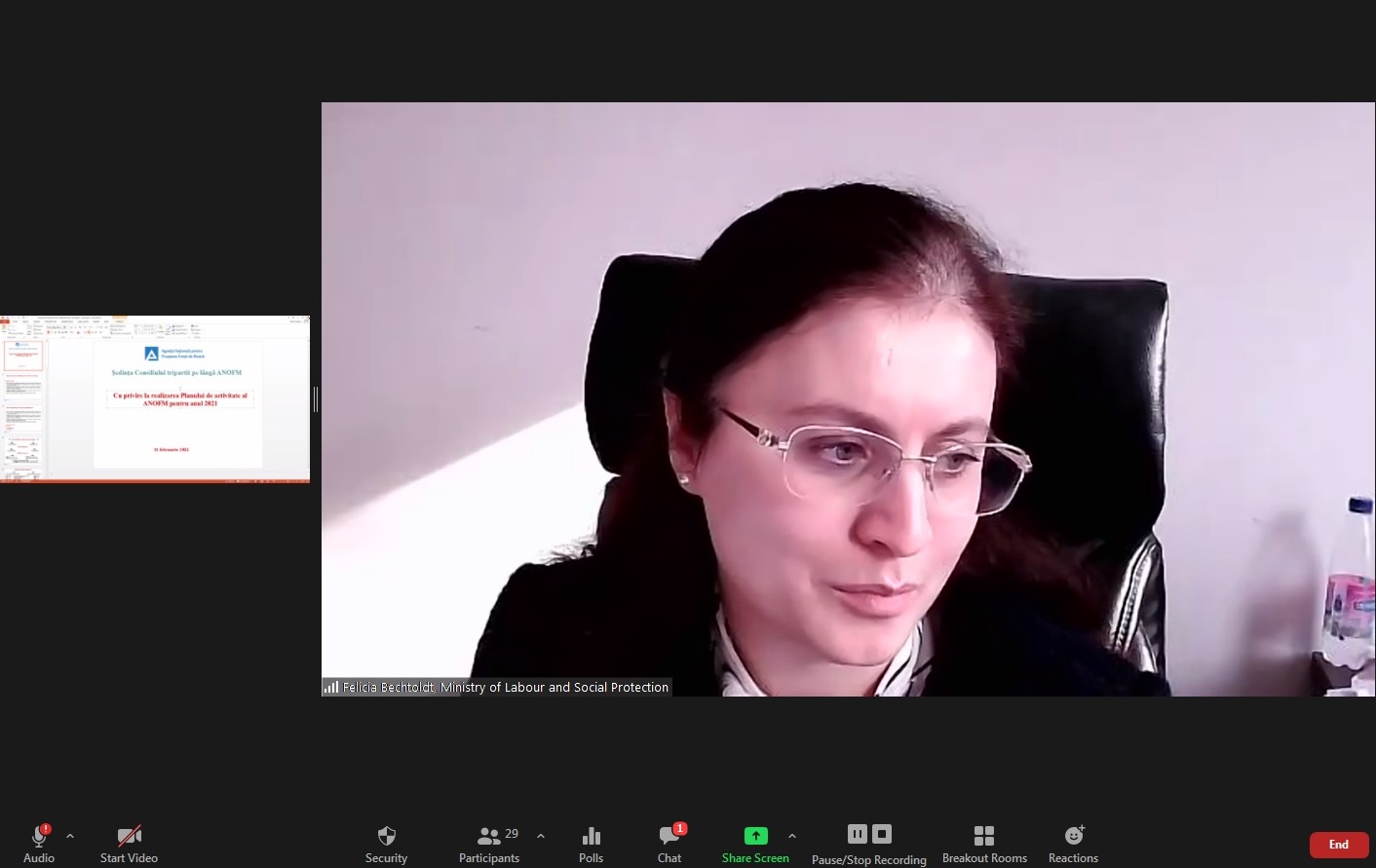Screen dimensions: 1376x868
Task: Select the shared PowerPoint screen thumbnail
Action: [155, 399]
